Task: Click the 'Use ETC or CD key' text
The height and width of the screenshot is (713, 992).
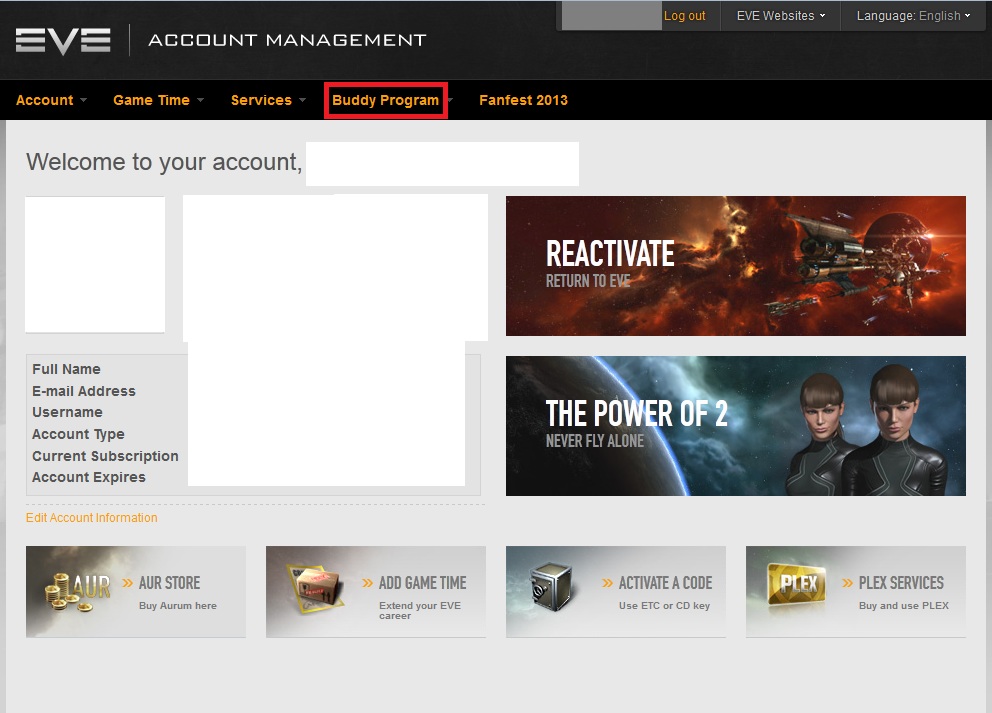Action: coord(664,605)
